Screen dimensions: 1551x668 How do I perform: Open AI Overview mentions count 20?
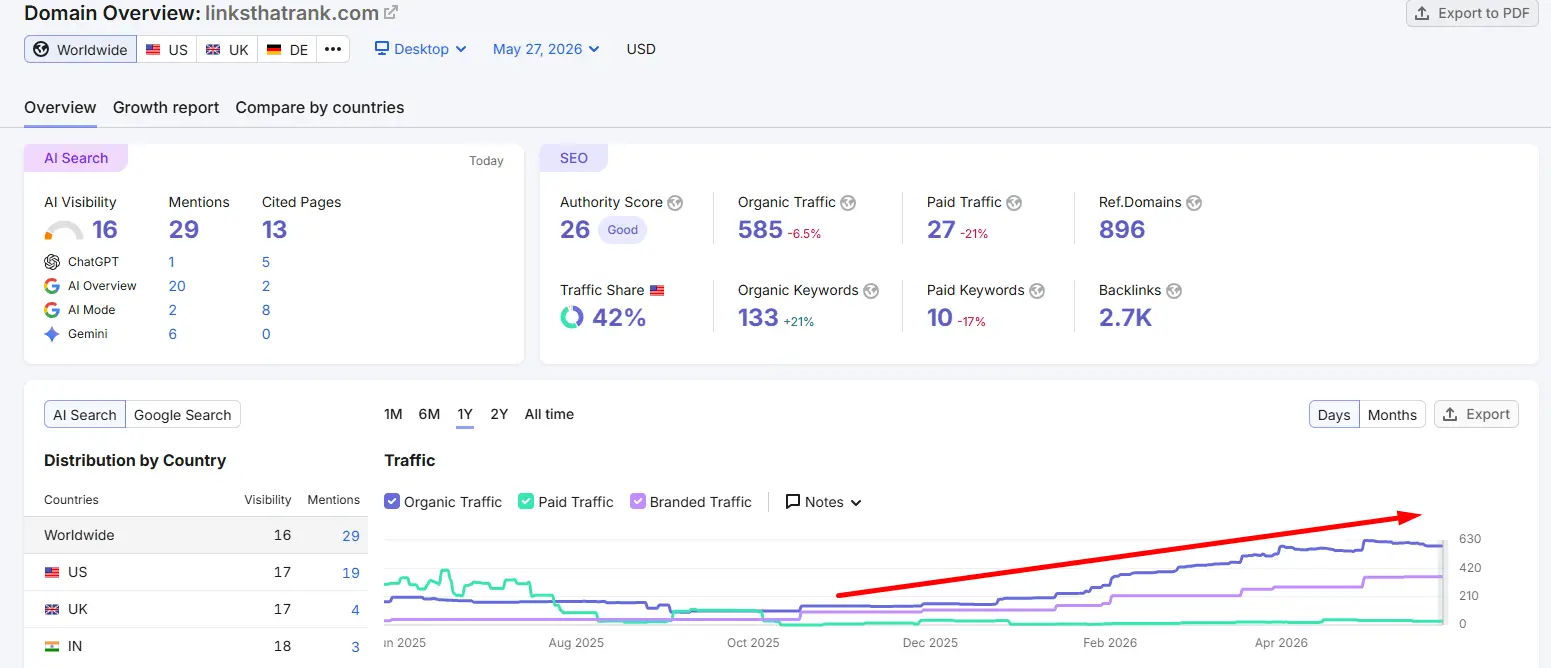pyautogui.click(x=177, y=286)
